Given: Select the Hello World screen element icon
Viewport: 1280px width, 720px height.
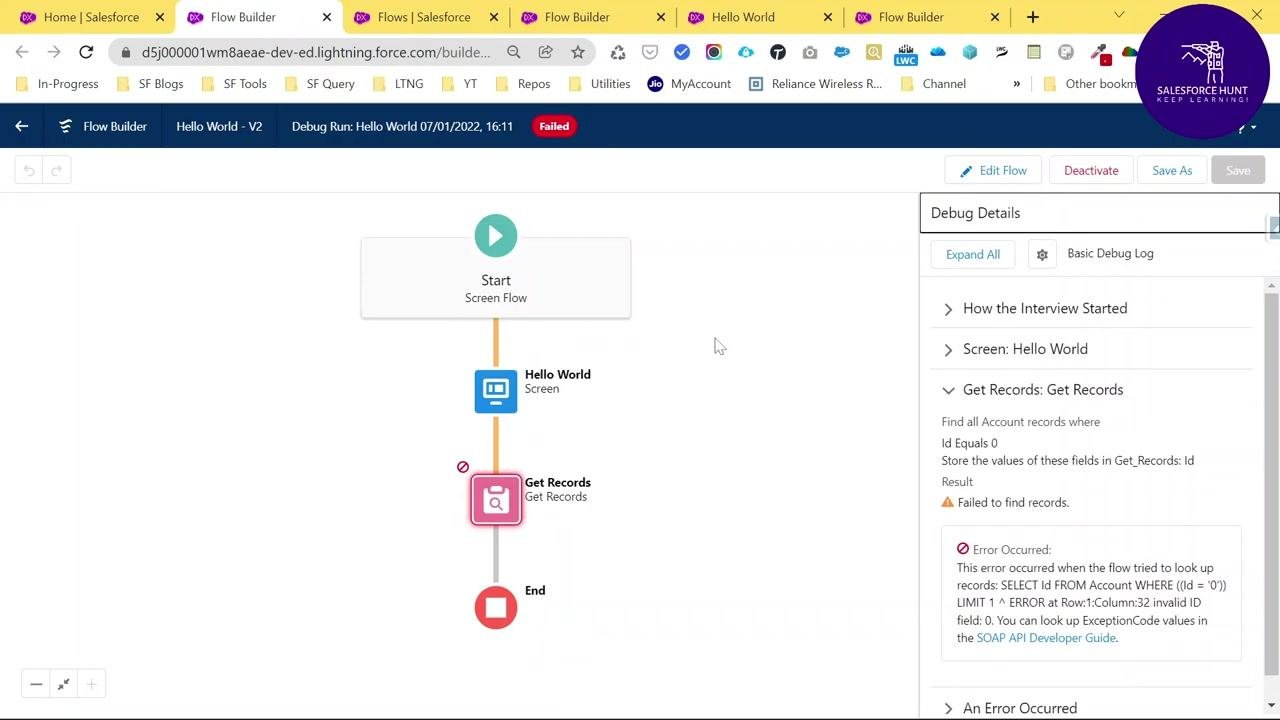Looking at the screenshot, I should [496, 391].
